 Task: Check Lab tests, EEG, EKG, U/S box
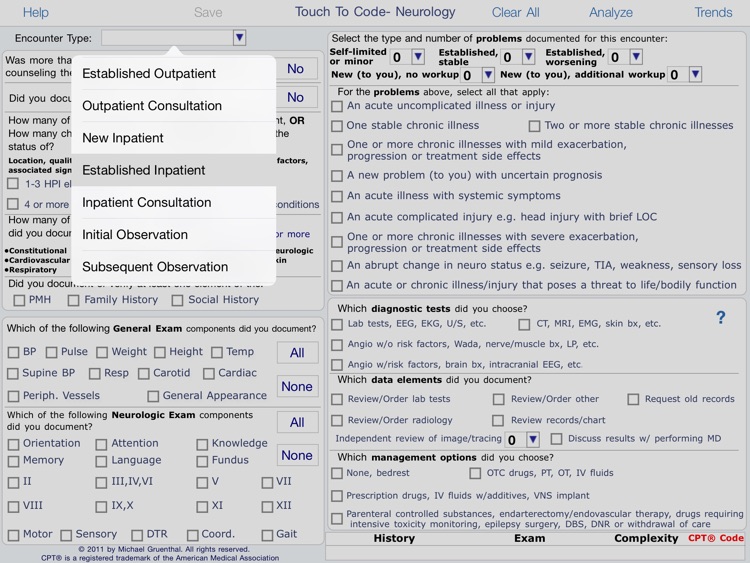pos(337,325)
